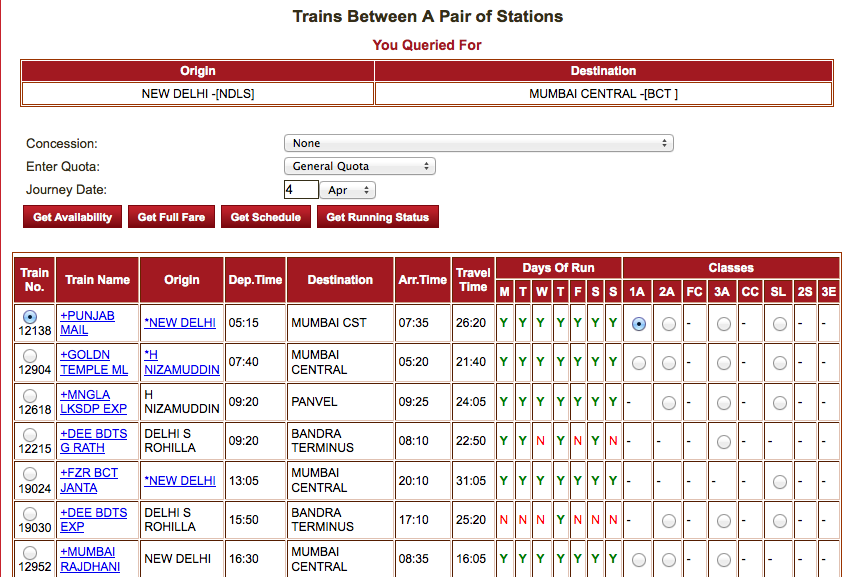Choose 2A class for DEE BDTS EXP
Image resolution: width=849 pixels, height=577 pixels.
[x=667, y=519]
